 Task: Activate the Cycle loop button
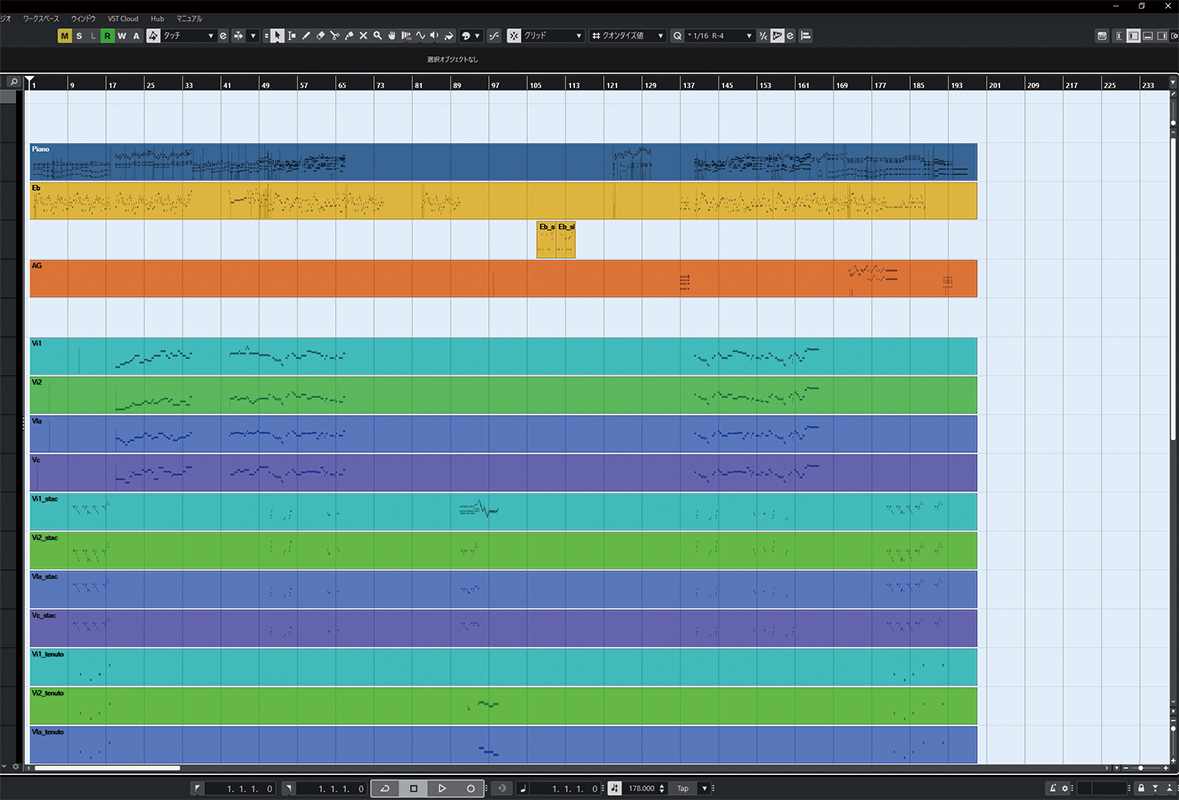coord(385,788)
